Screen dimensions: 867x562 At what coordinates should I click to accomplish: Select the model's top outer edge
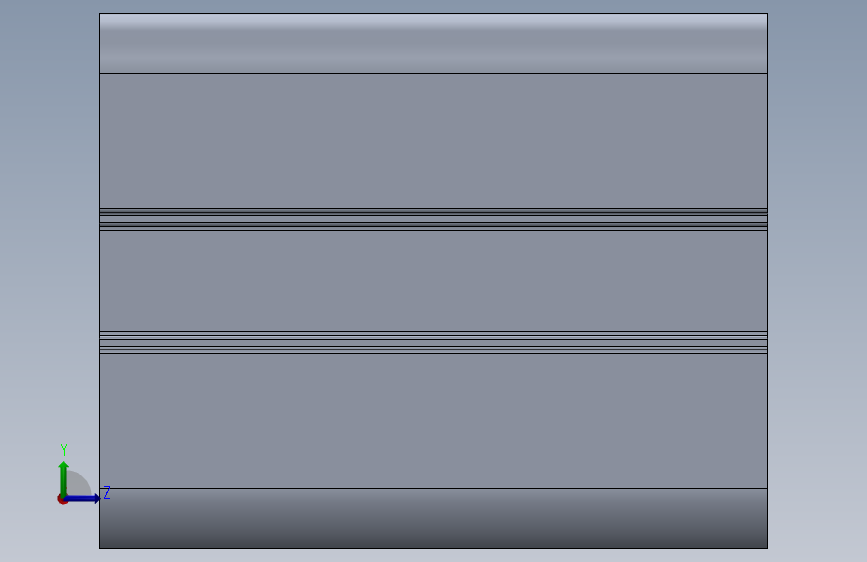(x=434, y=13)
